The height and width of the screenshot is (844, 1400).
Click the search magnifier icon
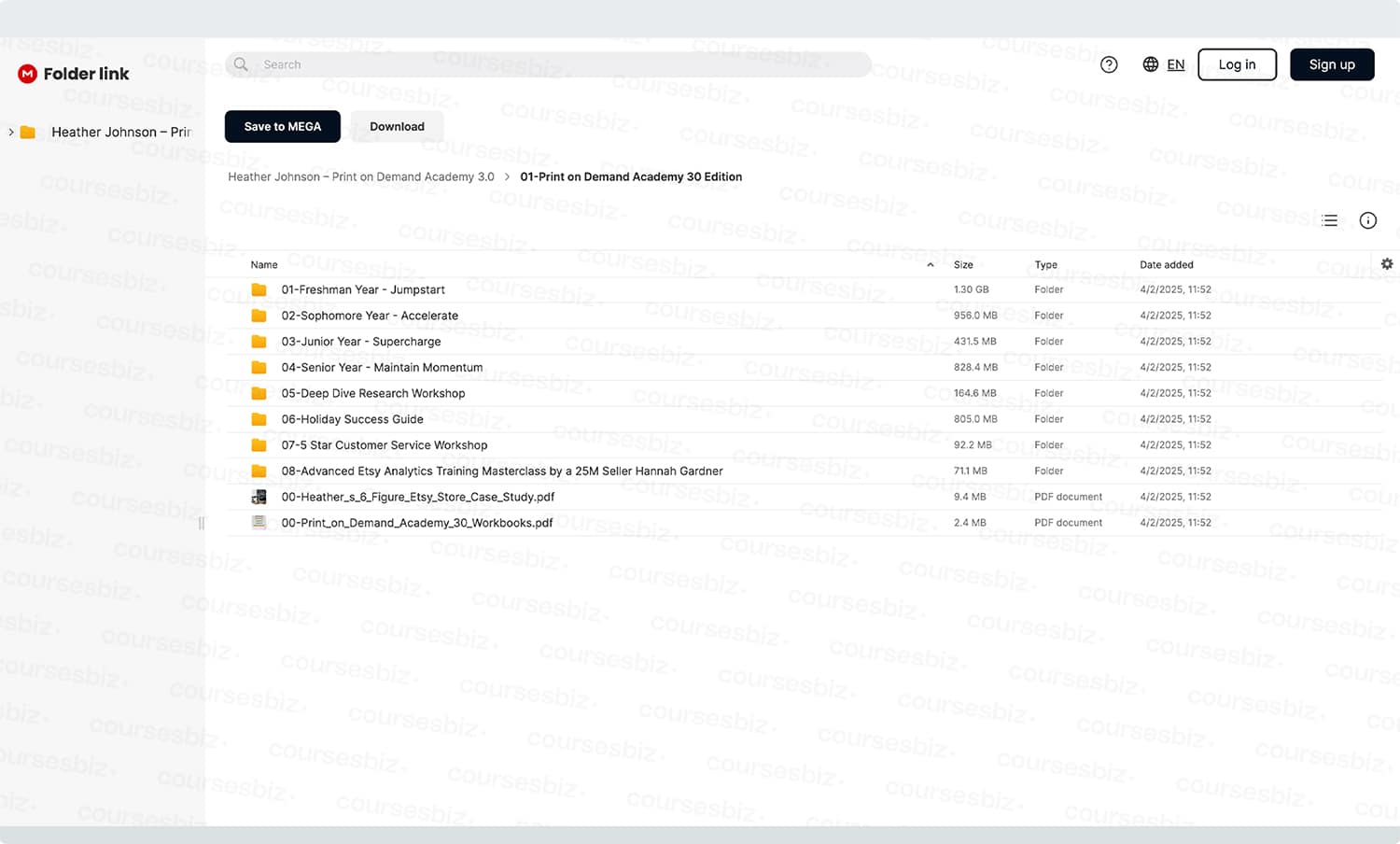[x=241, y=64]
